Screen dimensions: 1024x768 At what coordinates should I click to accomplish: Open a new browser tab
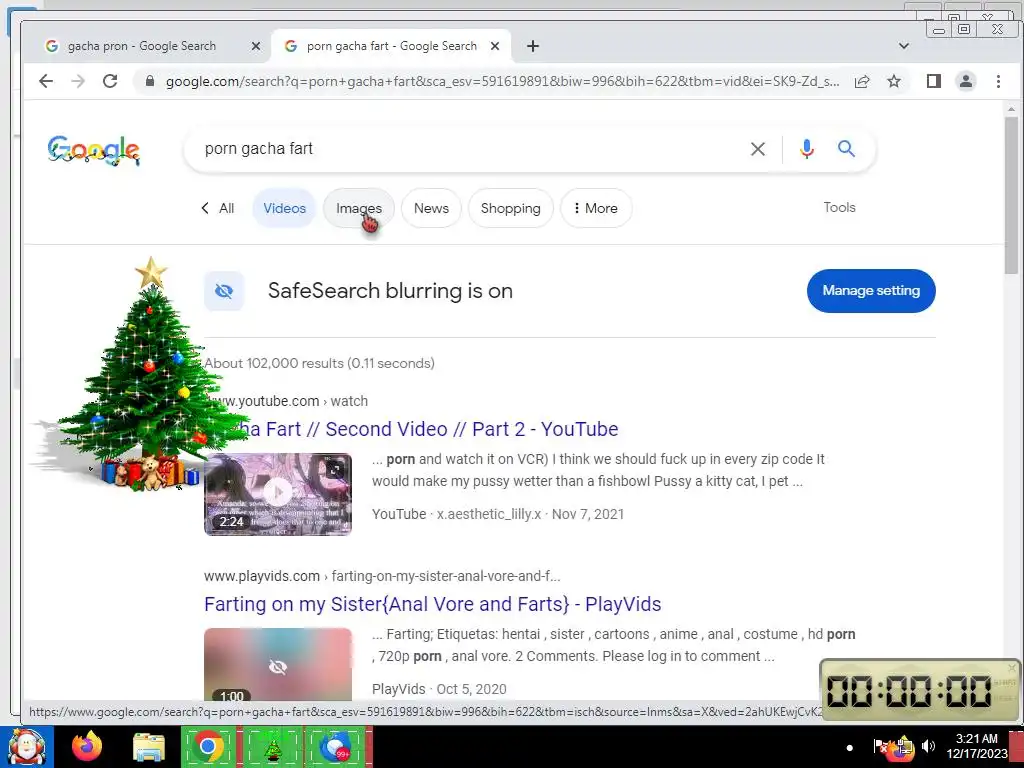pyautogui.click(x=533, y=46)
